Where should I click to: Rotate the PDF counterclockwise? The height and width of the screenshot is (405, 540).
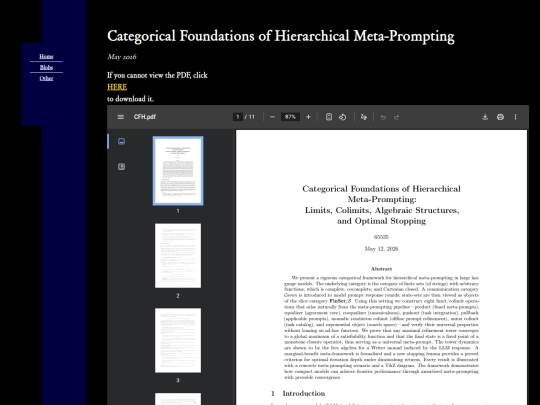(x=342, y=117)
